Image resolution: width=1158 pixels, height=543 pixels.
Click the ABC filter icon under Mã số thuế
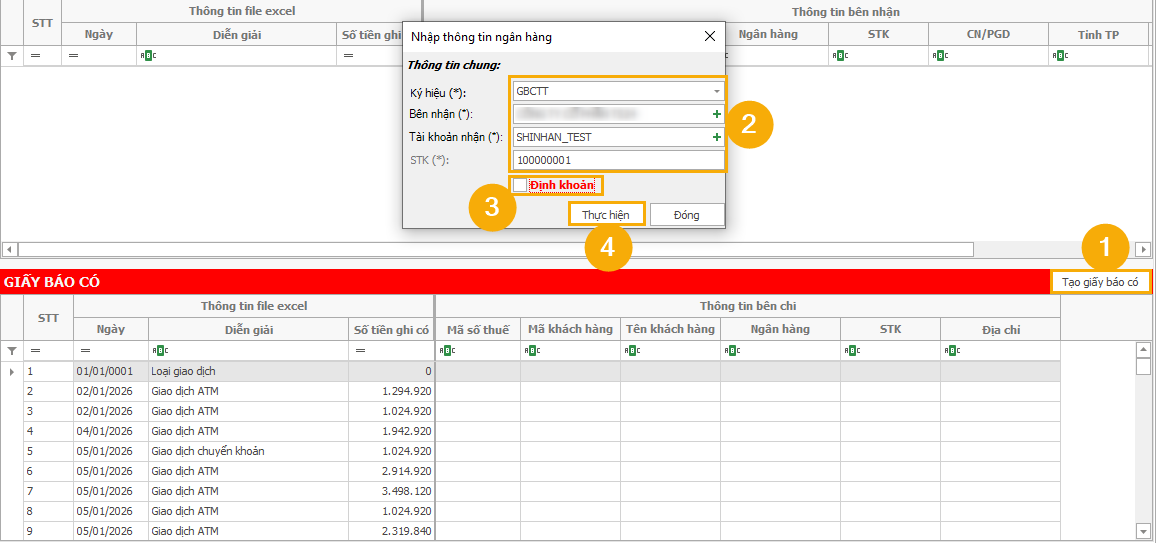[446, 351]
